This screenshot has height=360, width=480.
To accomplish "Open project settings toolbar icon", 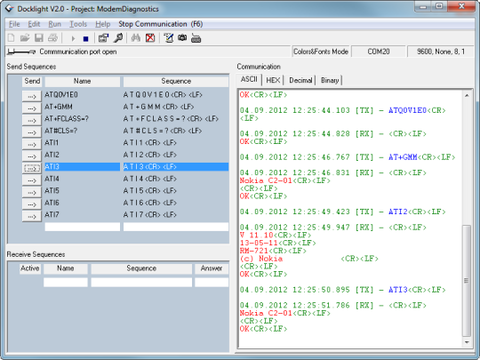I will [x=103, y=38].
